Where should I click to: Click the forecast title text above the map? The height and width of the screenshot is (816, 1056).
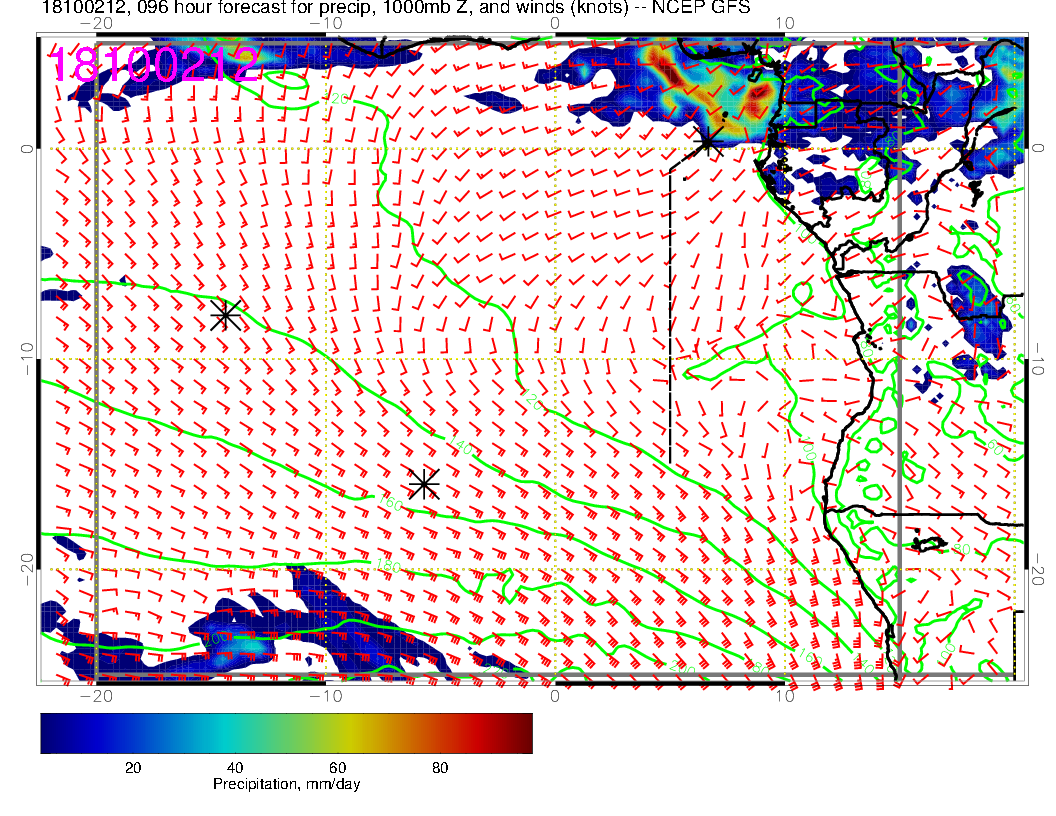tap(396, 8)
